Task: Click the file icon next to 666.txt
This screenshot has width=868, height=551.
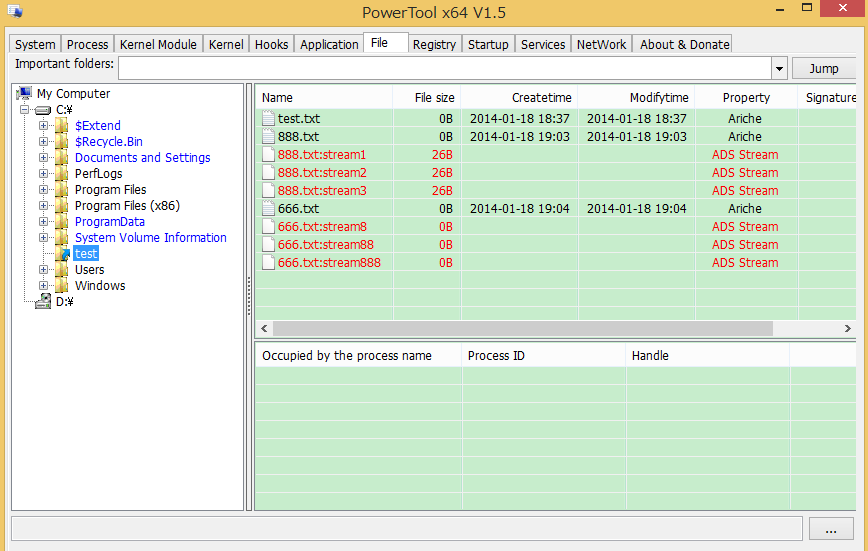Action: click(x=268, y=208)
